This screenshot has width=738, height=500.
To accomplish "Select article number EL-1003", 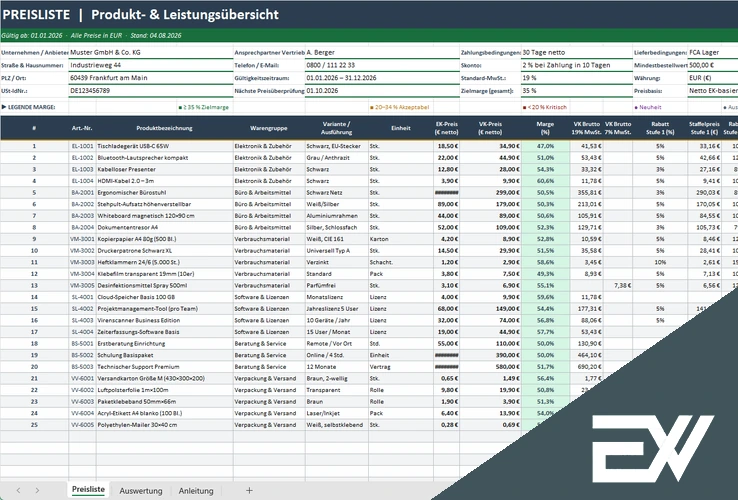I will tap(82, 169).
